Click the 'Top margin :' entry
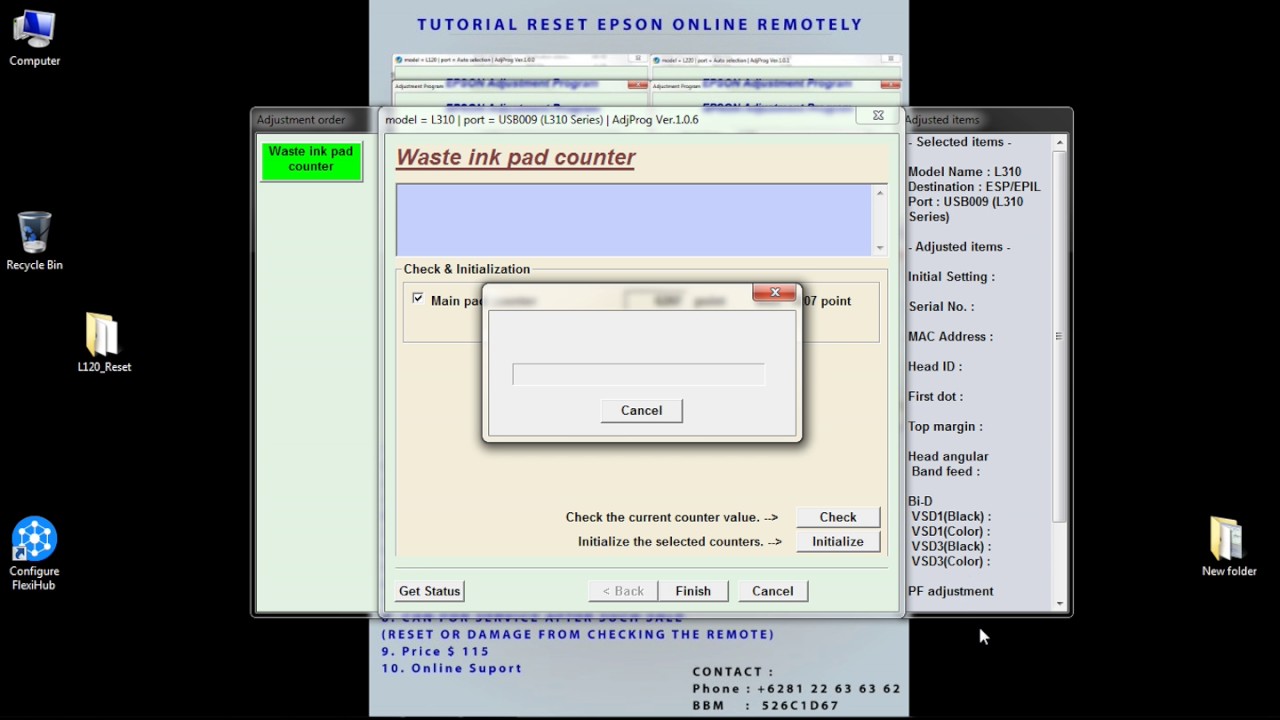This screenshot has width=1280, height=720. (945, 427)
